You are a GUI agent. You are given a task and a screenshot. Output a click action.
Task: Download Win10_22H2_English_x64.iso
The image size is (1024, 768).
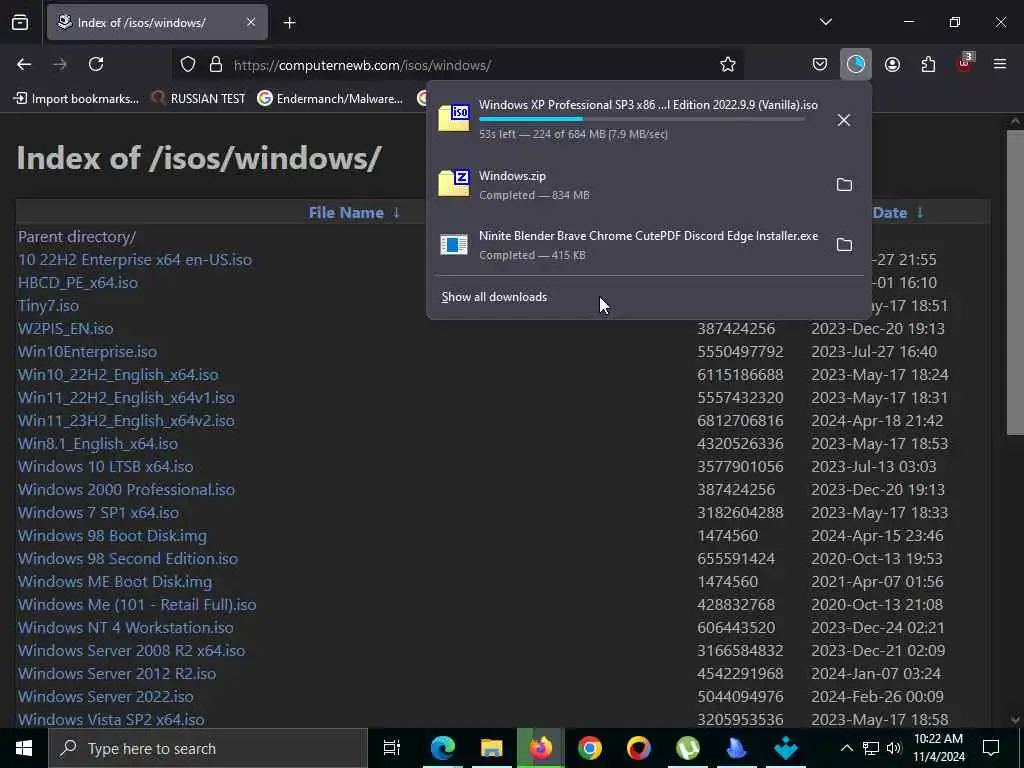pyautogui.click(x=118, y=375)
